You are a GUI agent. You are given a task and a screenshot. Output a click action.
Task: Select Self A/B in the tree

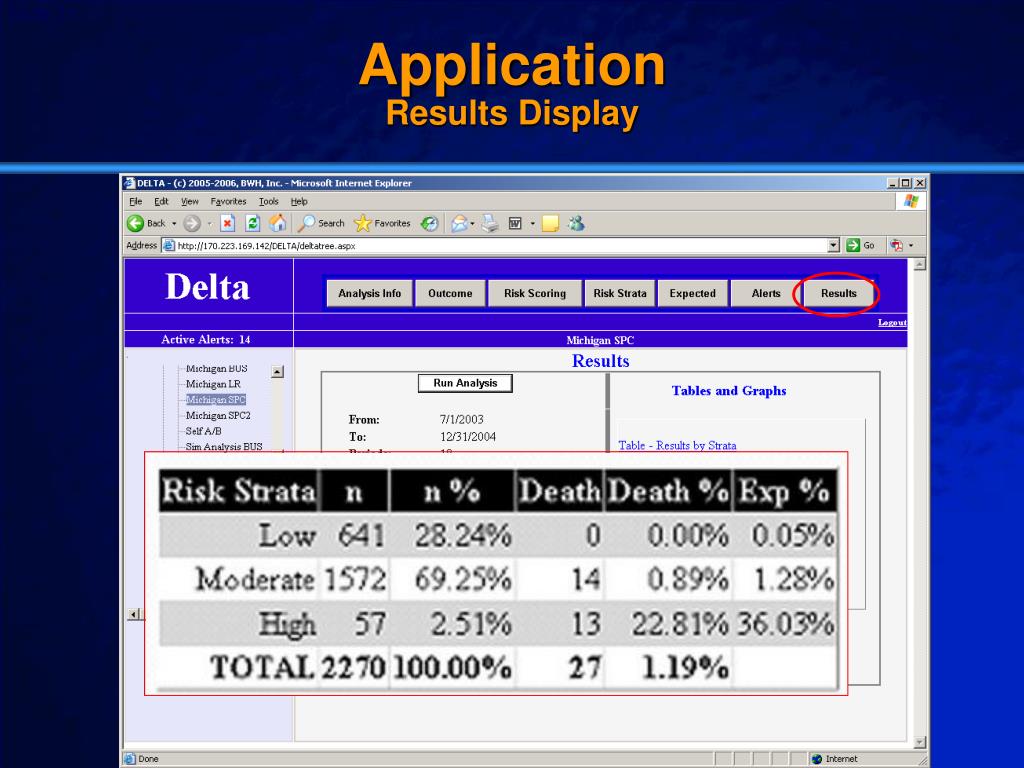point(203,431)
